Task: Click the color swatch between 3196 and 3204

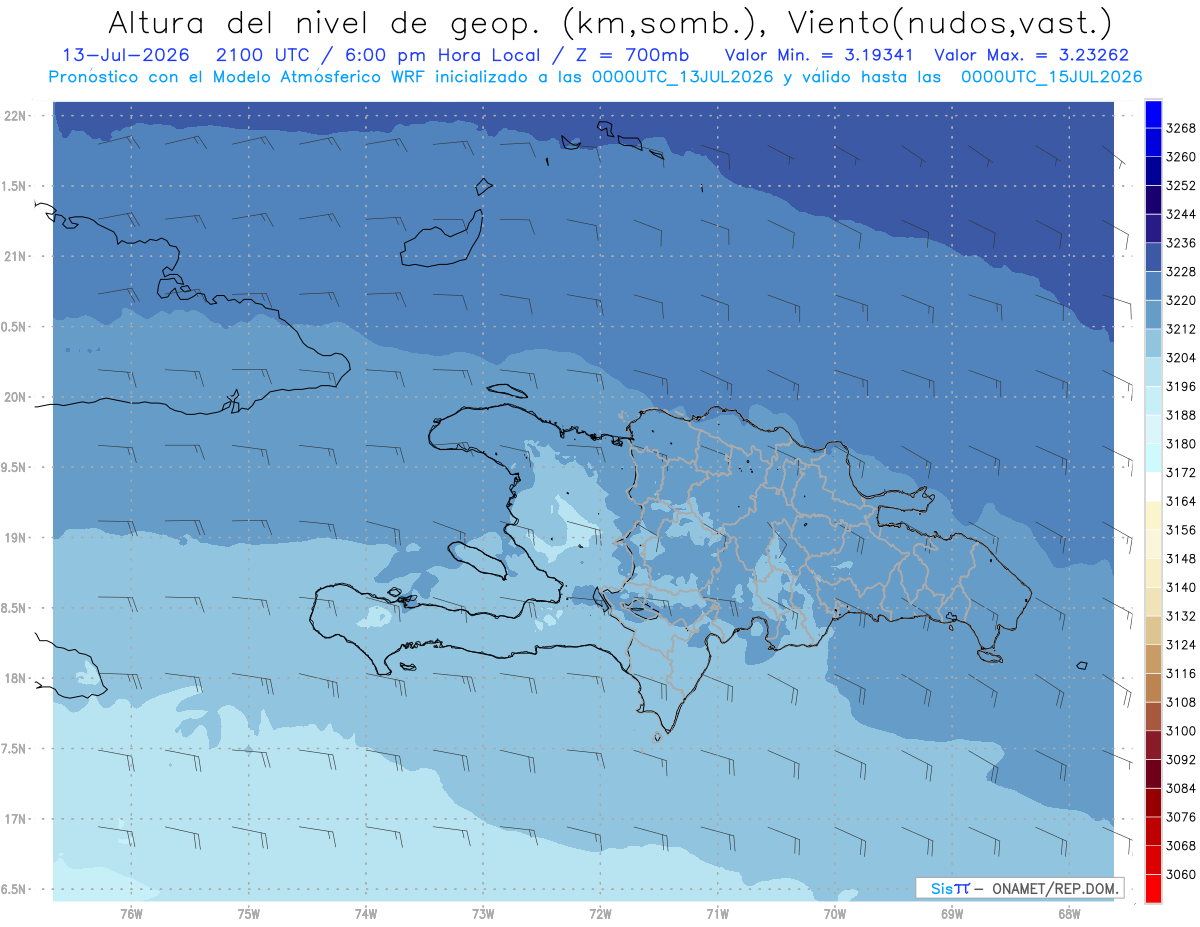Action: point(1153,372)
